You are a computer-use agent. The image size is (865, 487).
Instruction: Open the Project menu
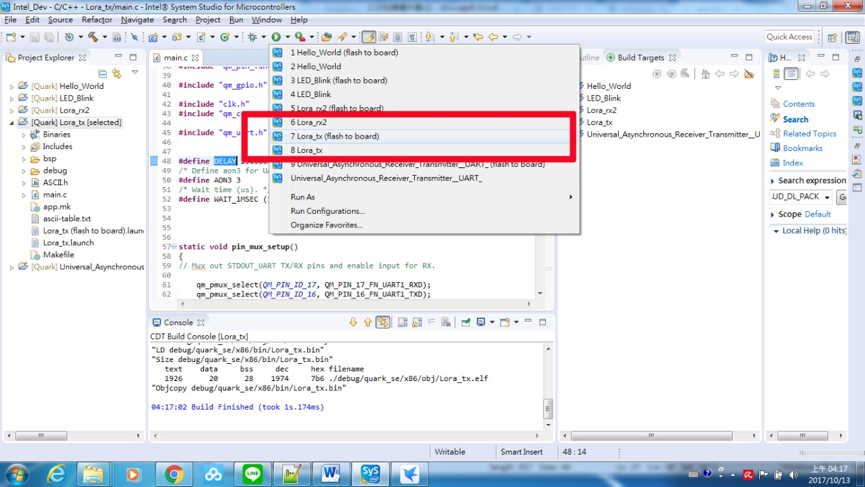[207, 20]
